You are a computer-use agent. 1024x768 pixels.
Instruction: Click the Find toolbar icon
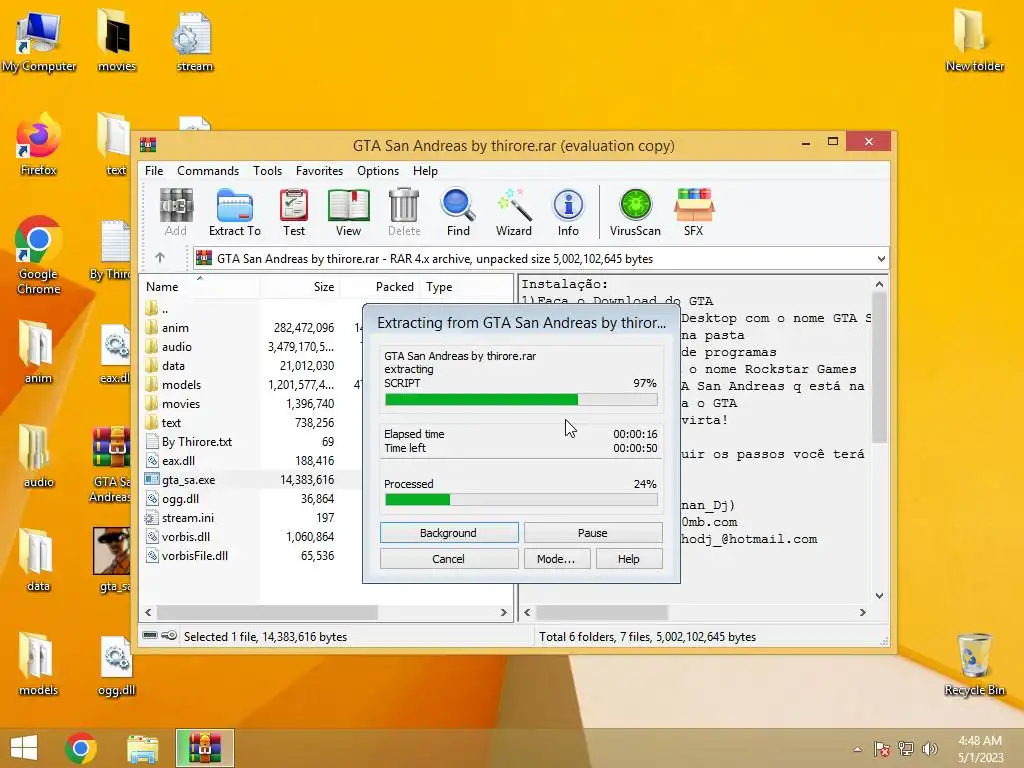pyautogui.click(x=458, y=212)
